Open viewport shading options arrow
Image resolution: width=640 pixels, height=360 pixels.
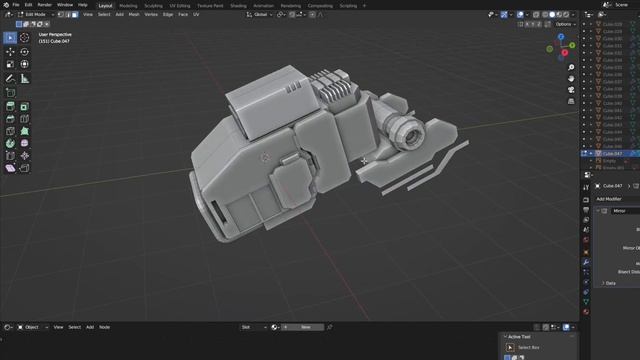(x=573, y=14)
